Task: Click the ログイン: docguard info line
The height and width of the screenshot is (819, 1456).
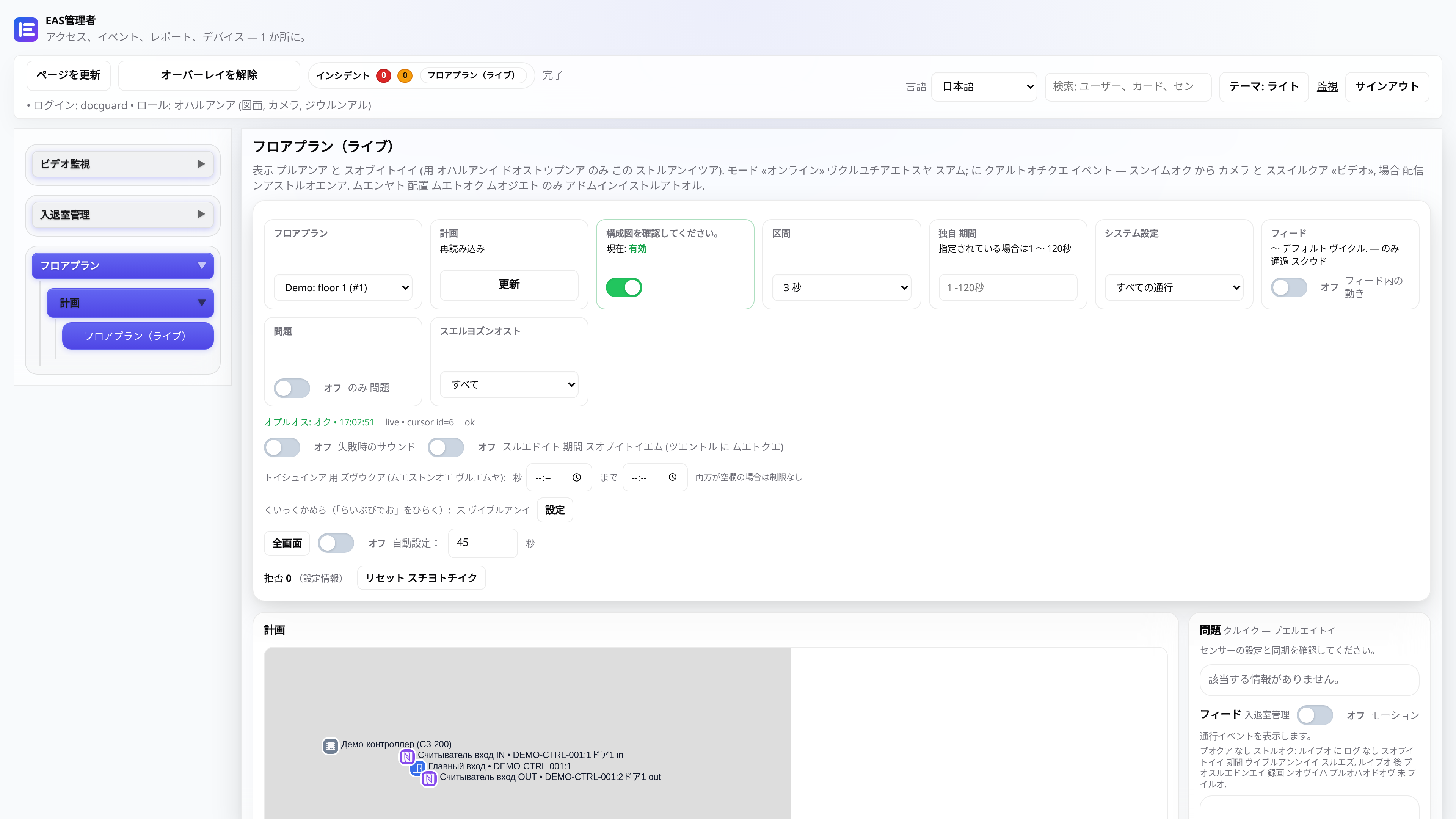Action: coord(199,105)
